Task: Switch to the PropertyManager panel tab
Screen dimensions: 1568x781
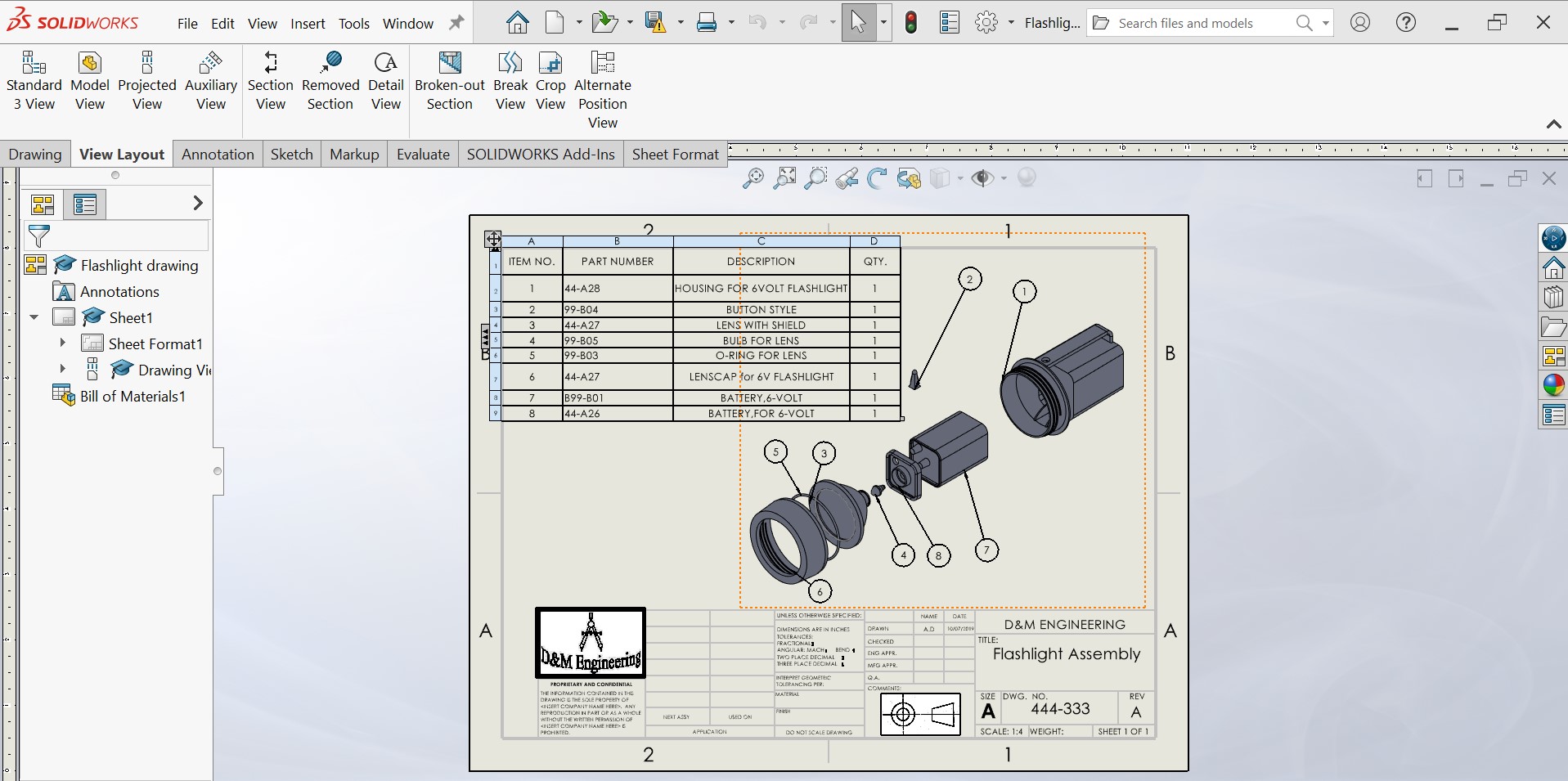Action: (85, 204)
